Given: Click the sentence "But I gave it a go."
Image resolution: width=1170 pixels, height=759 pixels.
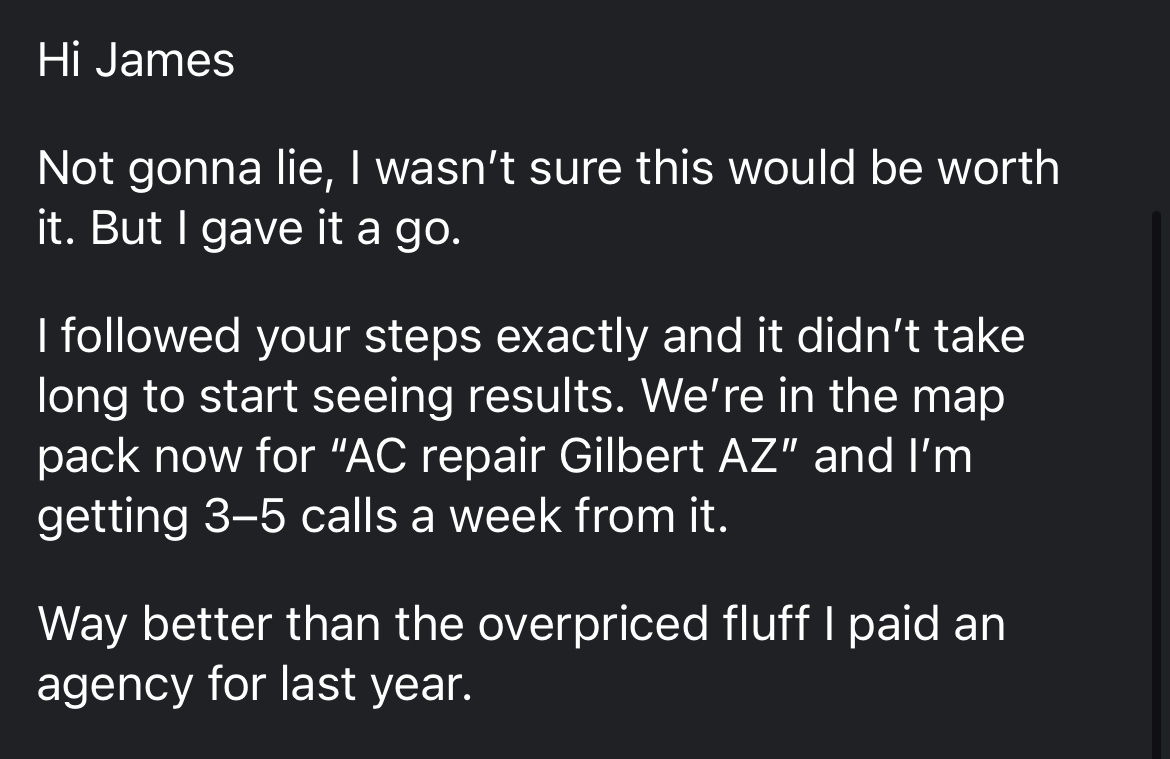Looking at the screenshot, I should point(275,230).
